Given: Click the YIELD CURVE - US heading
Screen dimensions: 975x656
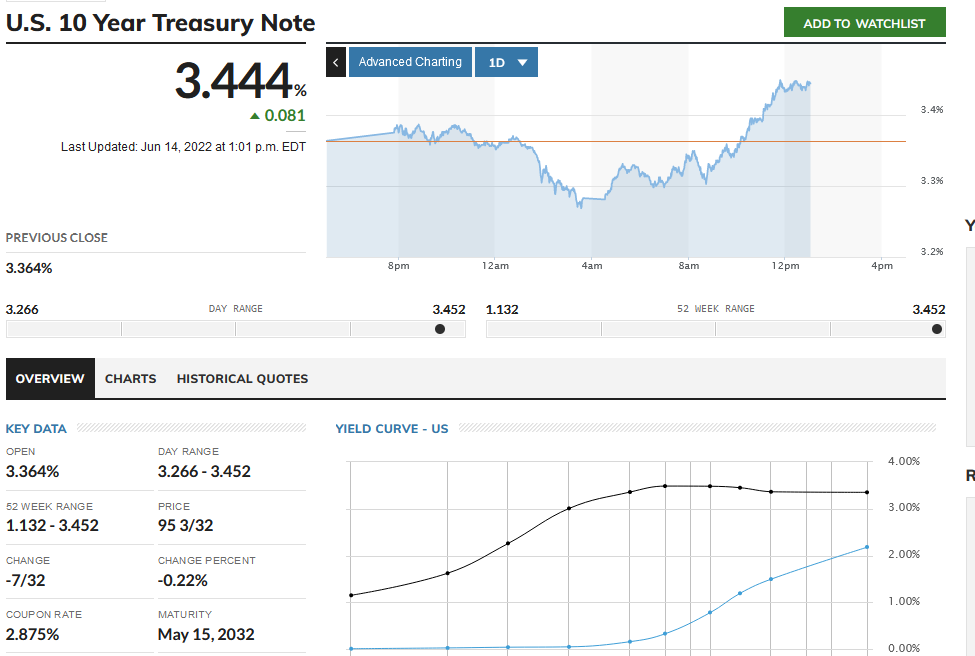Looking at the screenshot, I should coord(392,428).
